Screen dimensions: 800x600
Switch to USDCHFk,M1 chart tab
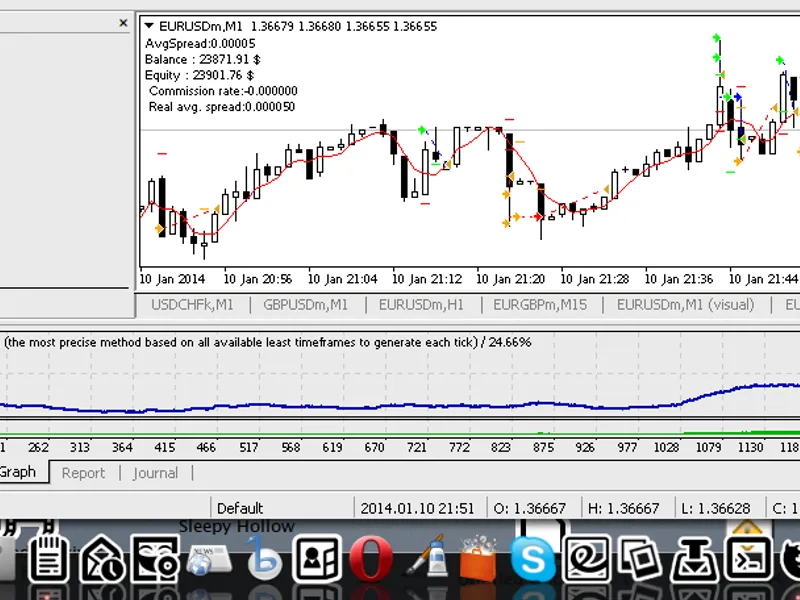coord(192,305)
